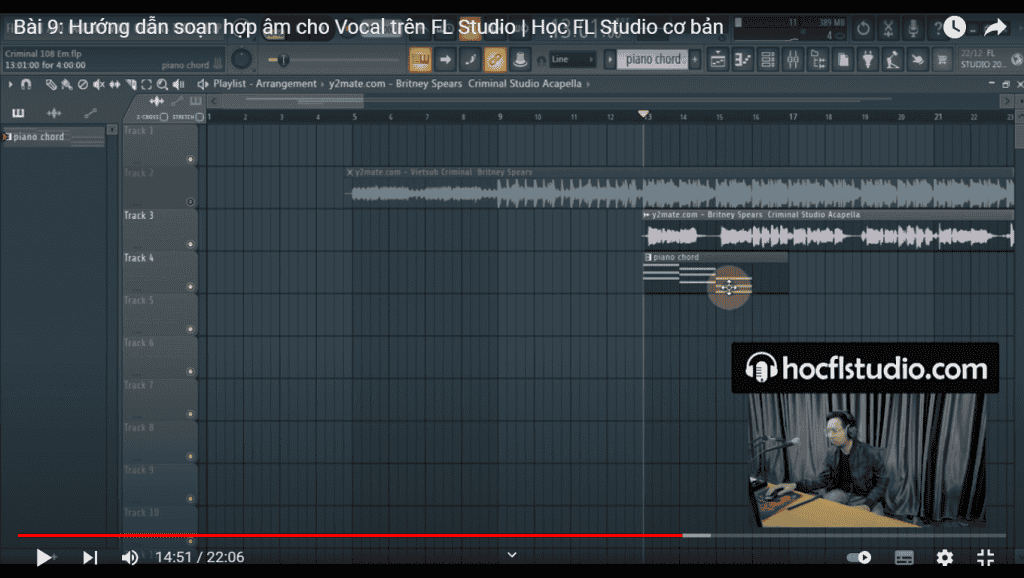Click the tempo tapper icon
The width and height of the screenshot is (1024, 578).
click(893, 60)
